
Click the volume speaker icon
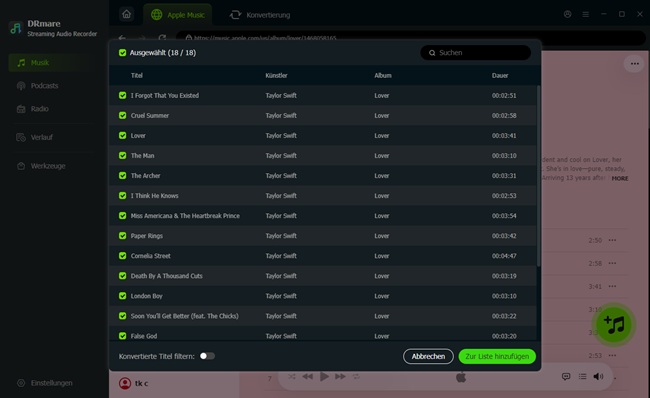click(x=598, y=376)
